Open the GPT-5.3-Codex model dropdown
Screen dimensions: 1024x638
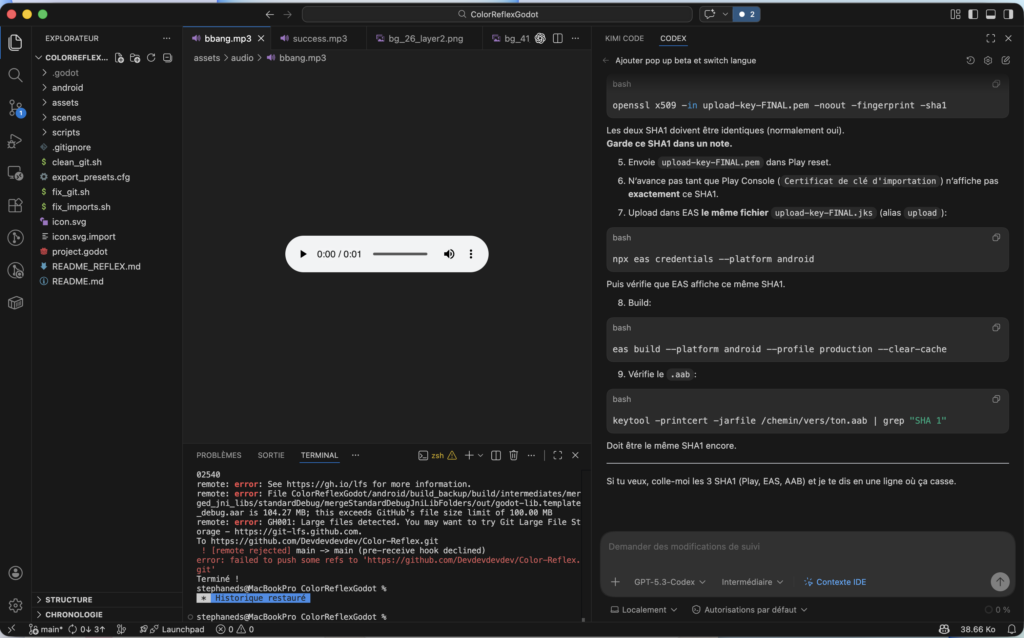pos(668,581)
